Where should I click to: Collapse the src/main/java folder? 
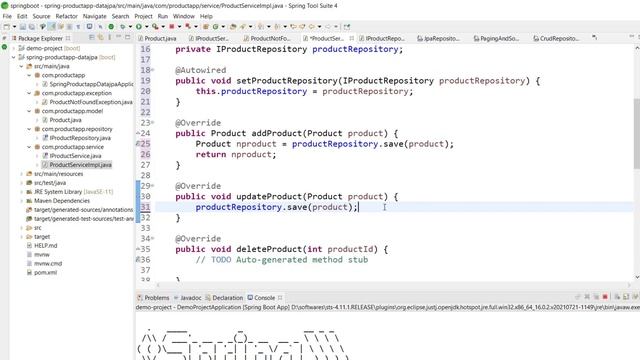[21, 66]
